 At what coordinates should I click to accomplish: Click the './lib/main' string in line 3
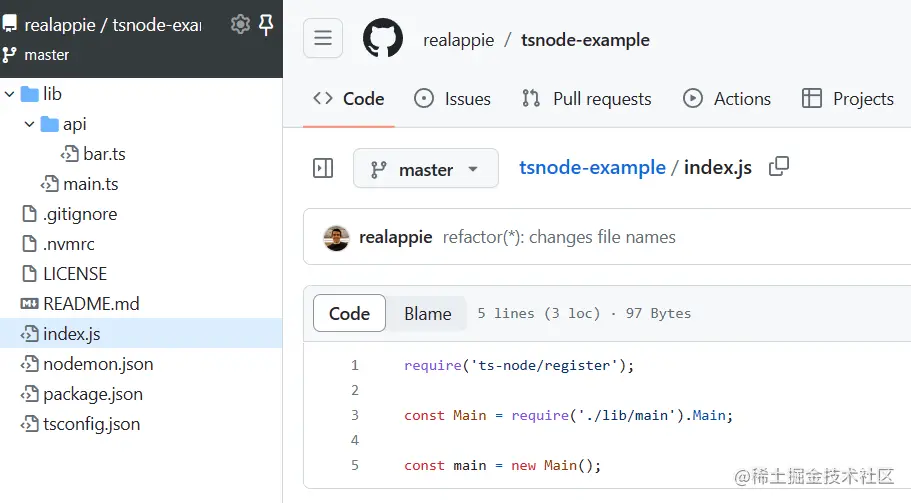pyautogui.click(x=626, y=415)
